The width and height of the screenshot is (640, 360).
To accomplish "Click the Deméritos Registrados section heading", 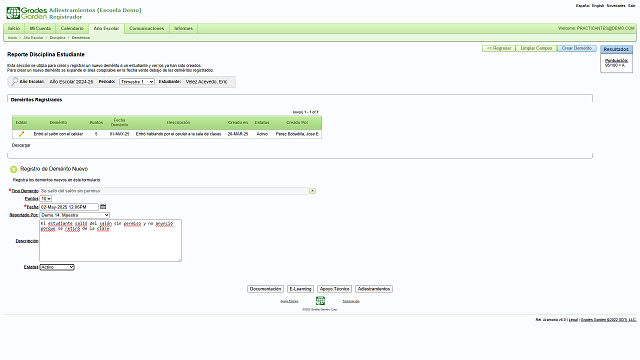I will coord(36,100).
